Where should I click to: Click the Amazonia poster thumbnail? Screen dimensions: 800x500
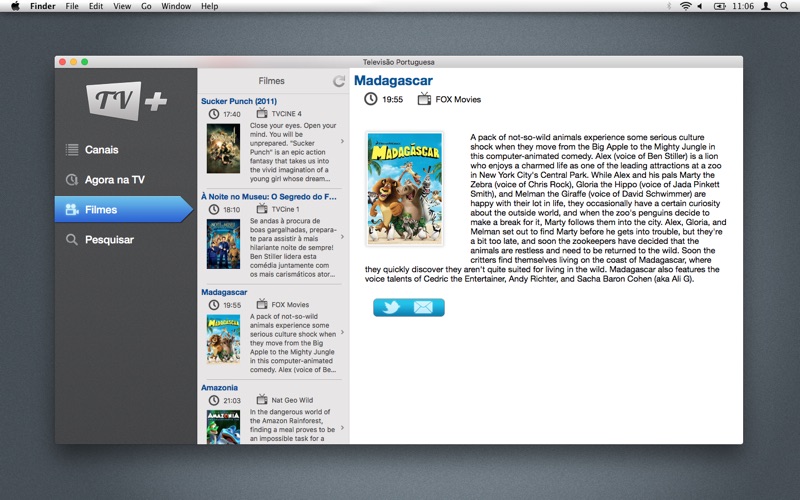coord(223,427)
